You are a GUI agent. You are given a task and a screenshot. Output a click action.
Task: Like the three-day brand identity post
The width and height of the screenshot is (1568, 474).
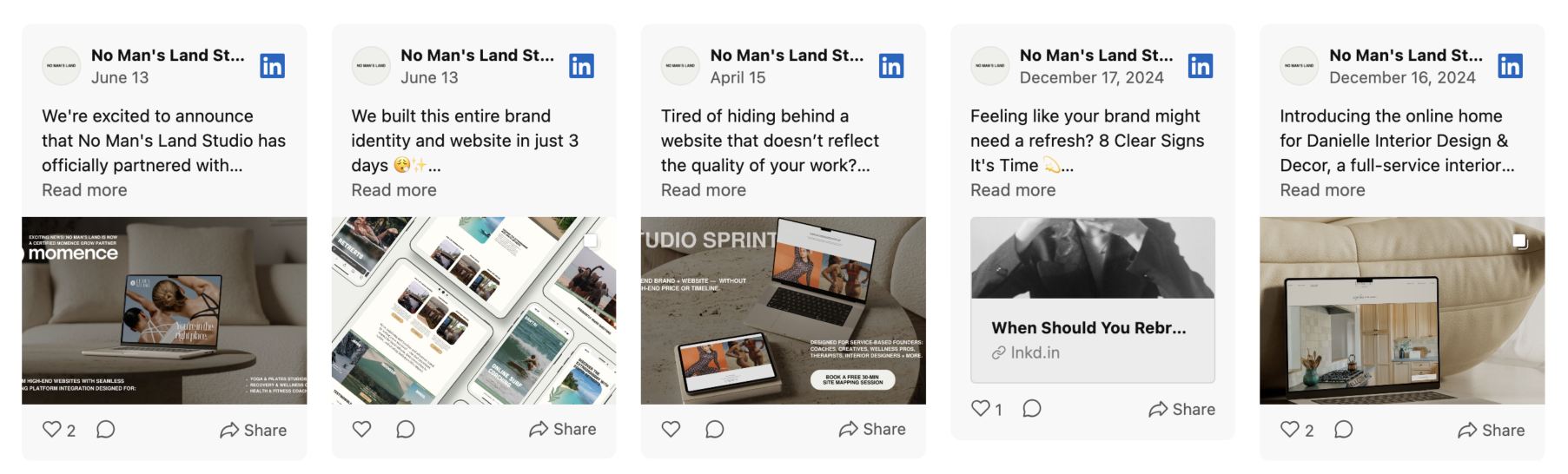tap(361, 429)
